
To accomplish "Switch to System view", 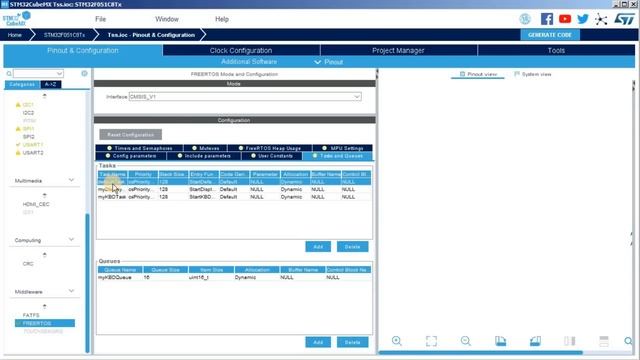I will [533, 74].
